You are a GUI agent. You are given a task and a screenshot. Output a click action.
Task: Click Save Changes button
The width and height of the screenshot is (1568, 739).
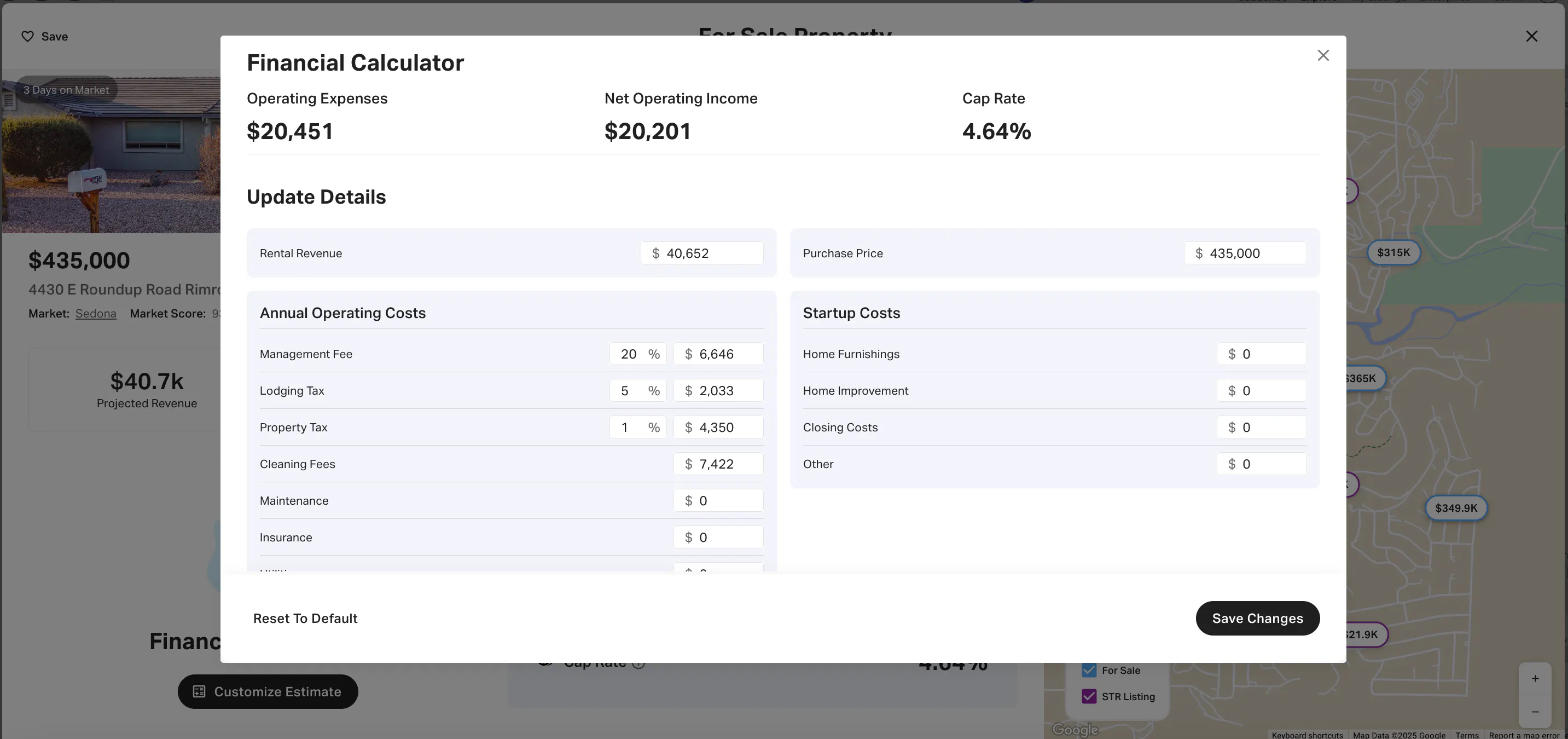(x=1257, y=619)
